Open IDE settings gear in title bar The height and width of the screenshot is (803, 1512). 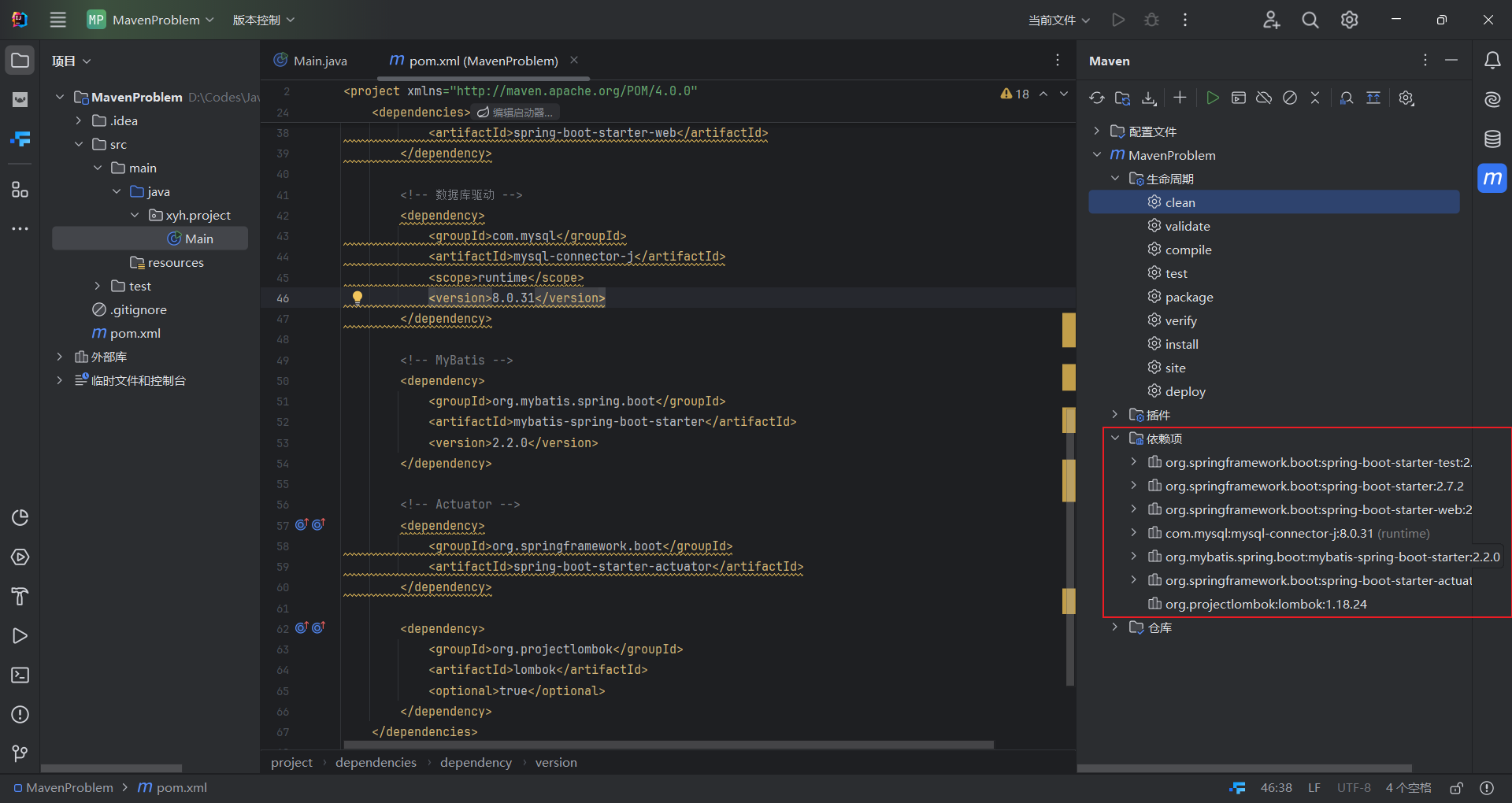tap(1350, 20)
